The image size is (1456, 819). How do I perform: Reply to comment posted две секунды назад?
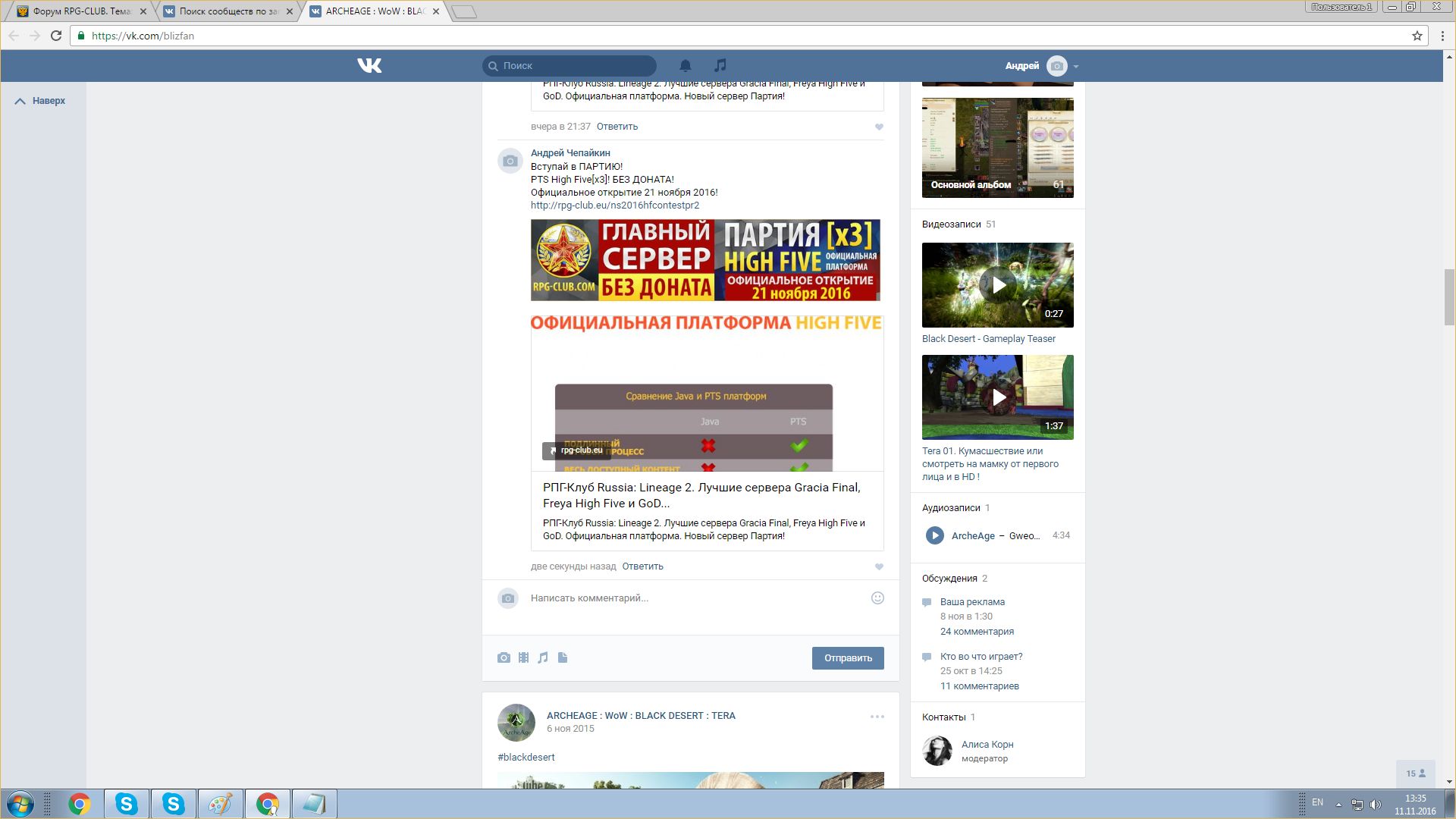click(642, 566)
